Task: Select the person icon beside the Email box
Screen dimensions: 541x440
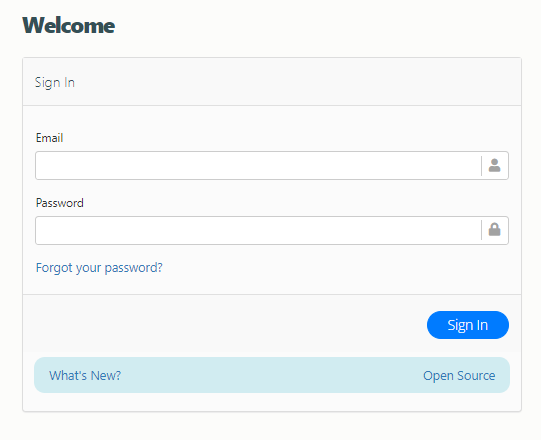Action: point(494,165)
